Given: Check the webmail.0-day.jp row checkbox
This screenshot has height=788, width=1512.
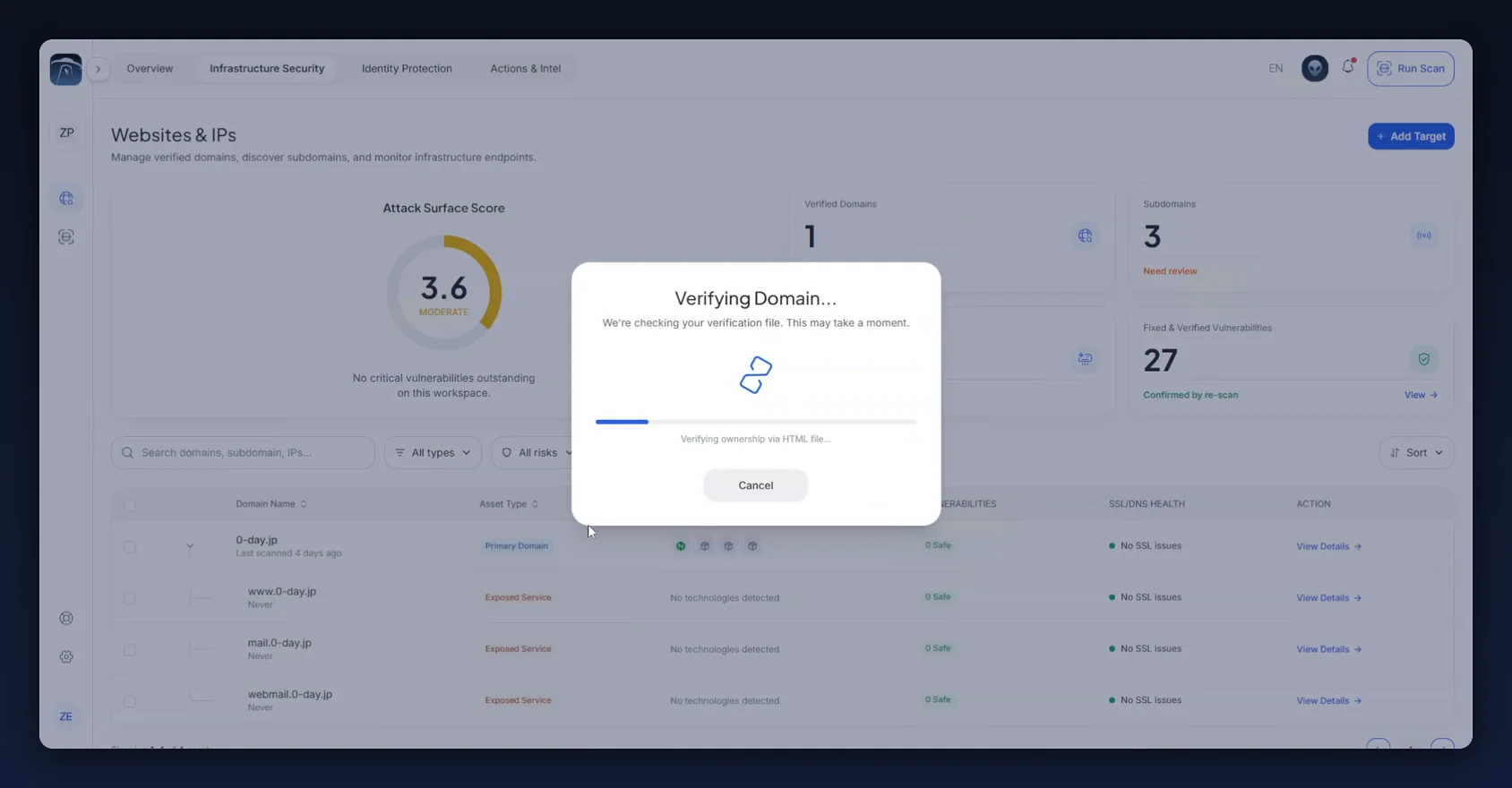Looking at the screenshot, I should click(x=130, y=701).
